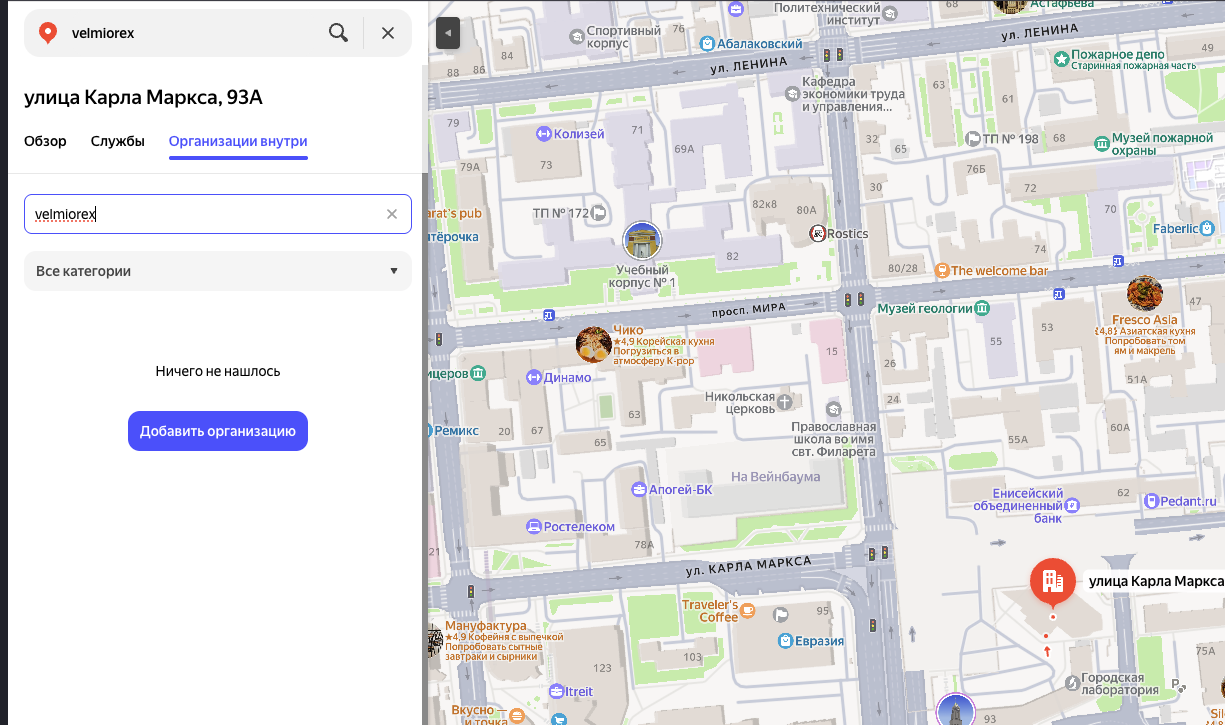Screen dimensions: 1225x725
Task: Select the Fresco Asia map thumbnail
Action: pyautogui.click(x=1144, y=293)
